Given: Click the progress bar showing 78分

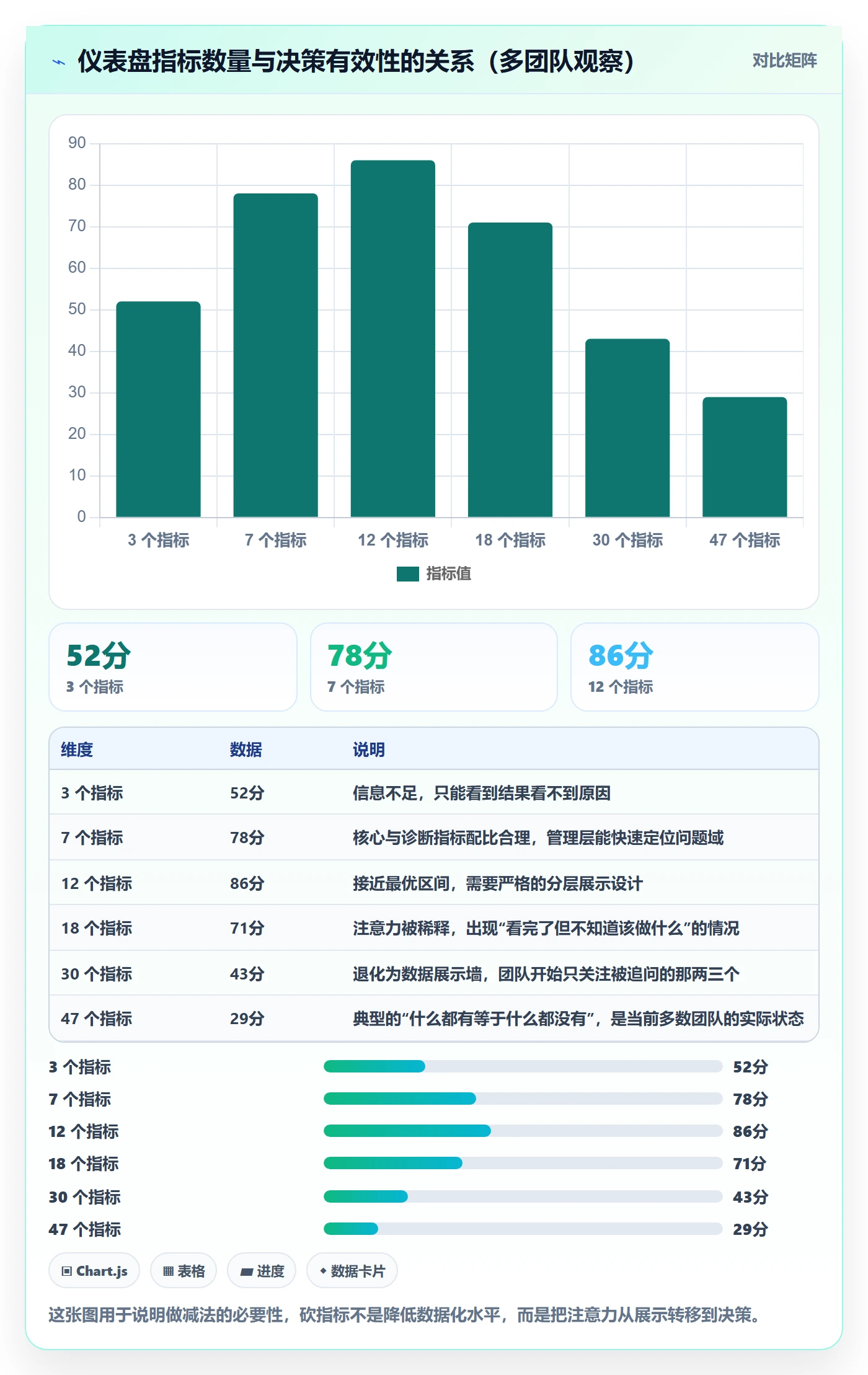Looking at the screenshot, I should (523, 1099).
